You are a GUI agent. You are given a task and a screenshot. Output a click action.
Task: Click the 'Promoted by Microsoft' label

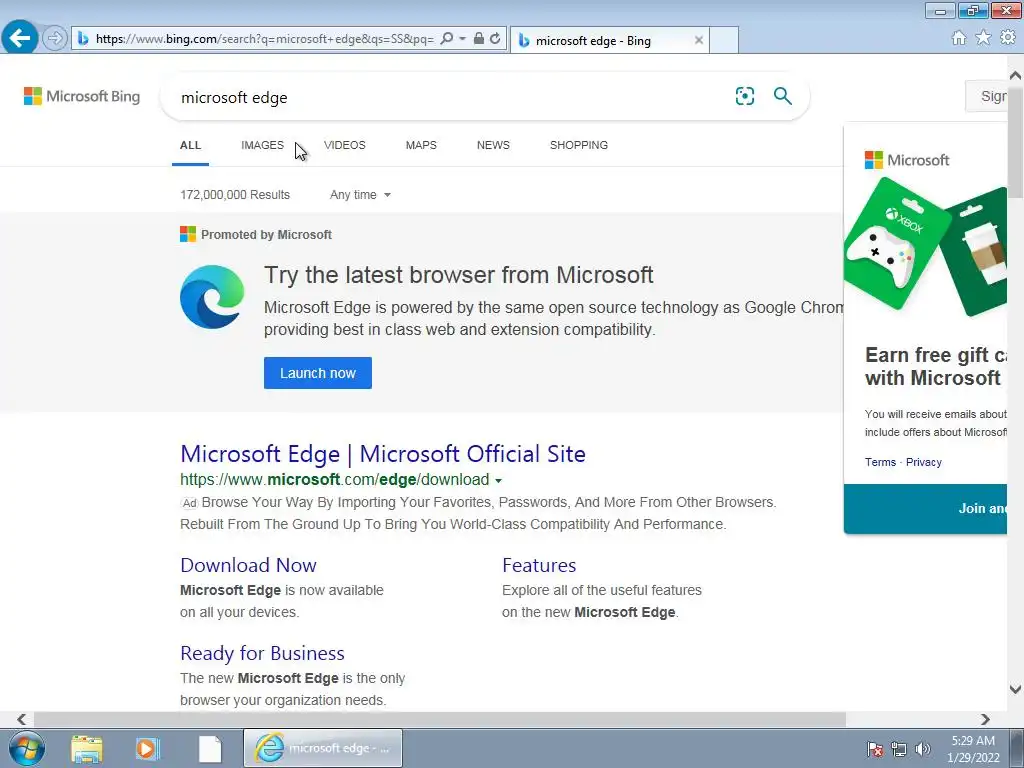pyautogui.click(x=266, y=234)
